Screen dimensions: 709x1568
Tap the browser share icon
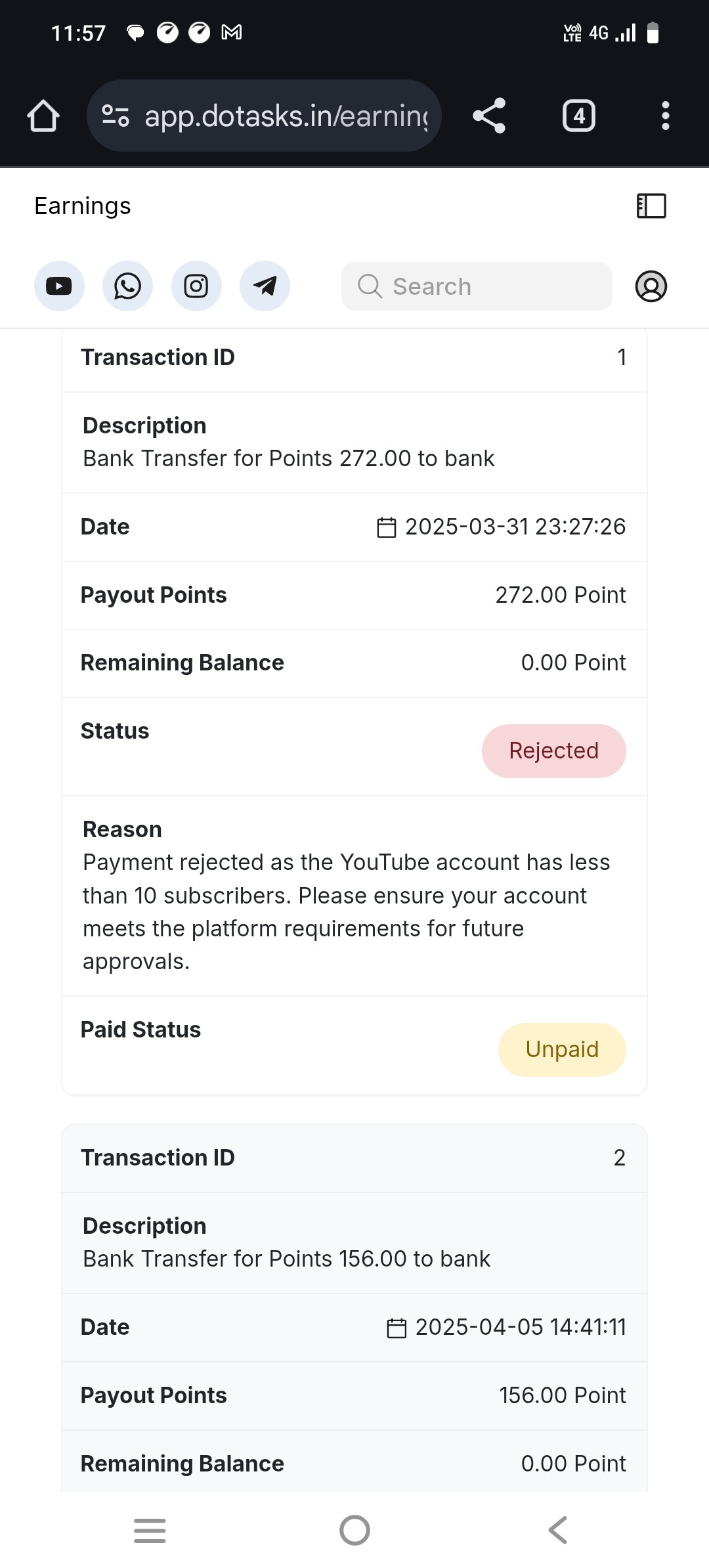[x=490, y=116]
